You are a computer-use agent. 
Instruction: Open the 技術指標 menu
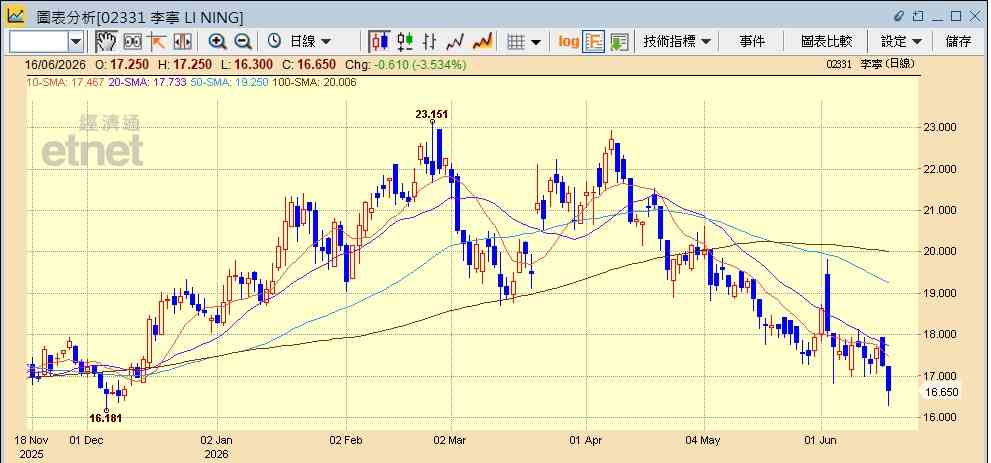click(x=677, y=42)
